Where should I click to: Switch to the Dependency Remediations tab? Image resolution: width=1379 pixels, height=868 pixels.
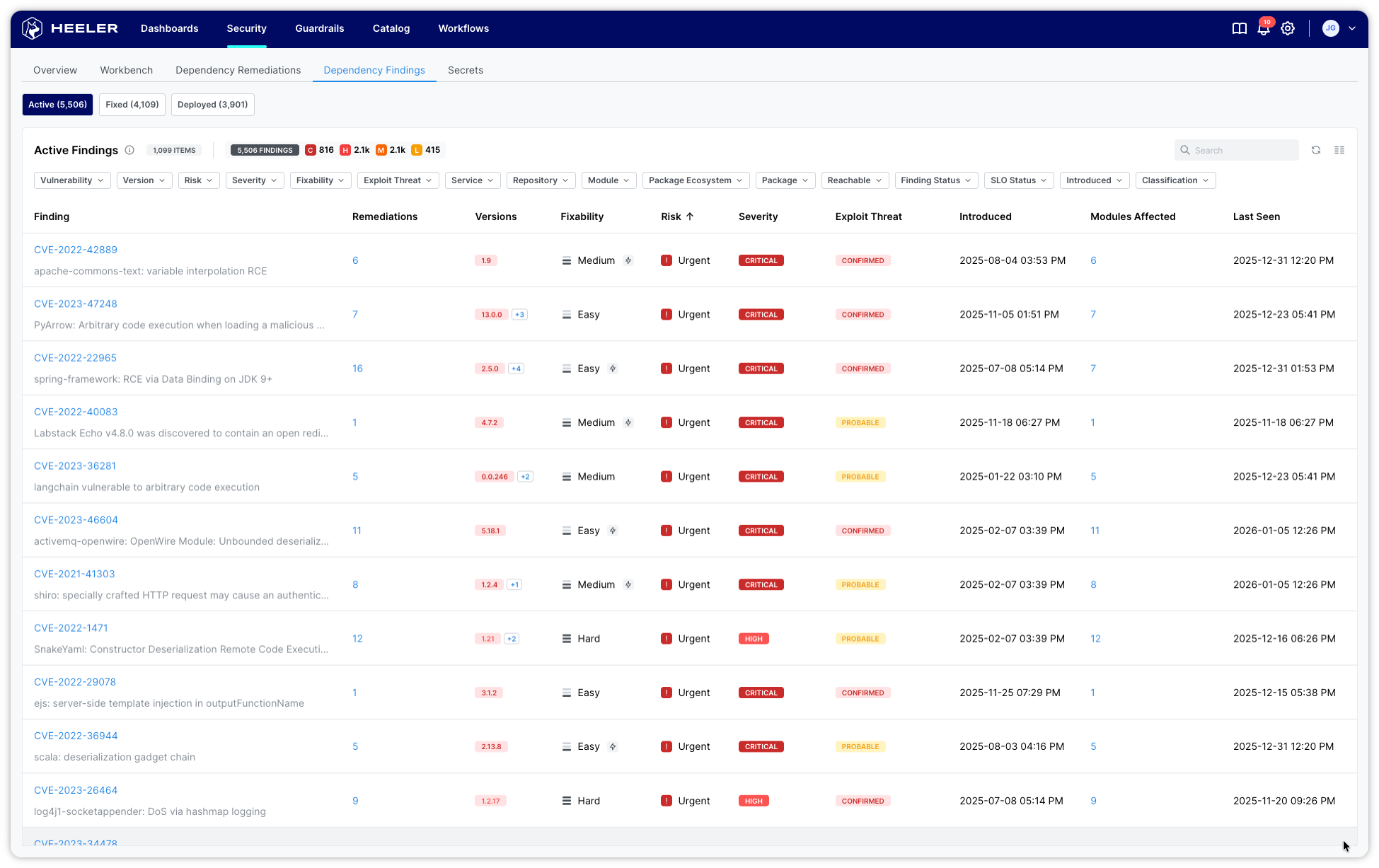tap(238, 70)
